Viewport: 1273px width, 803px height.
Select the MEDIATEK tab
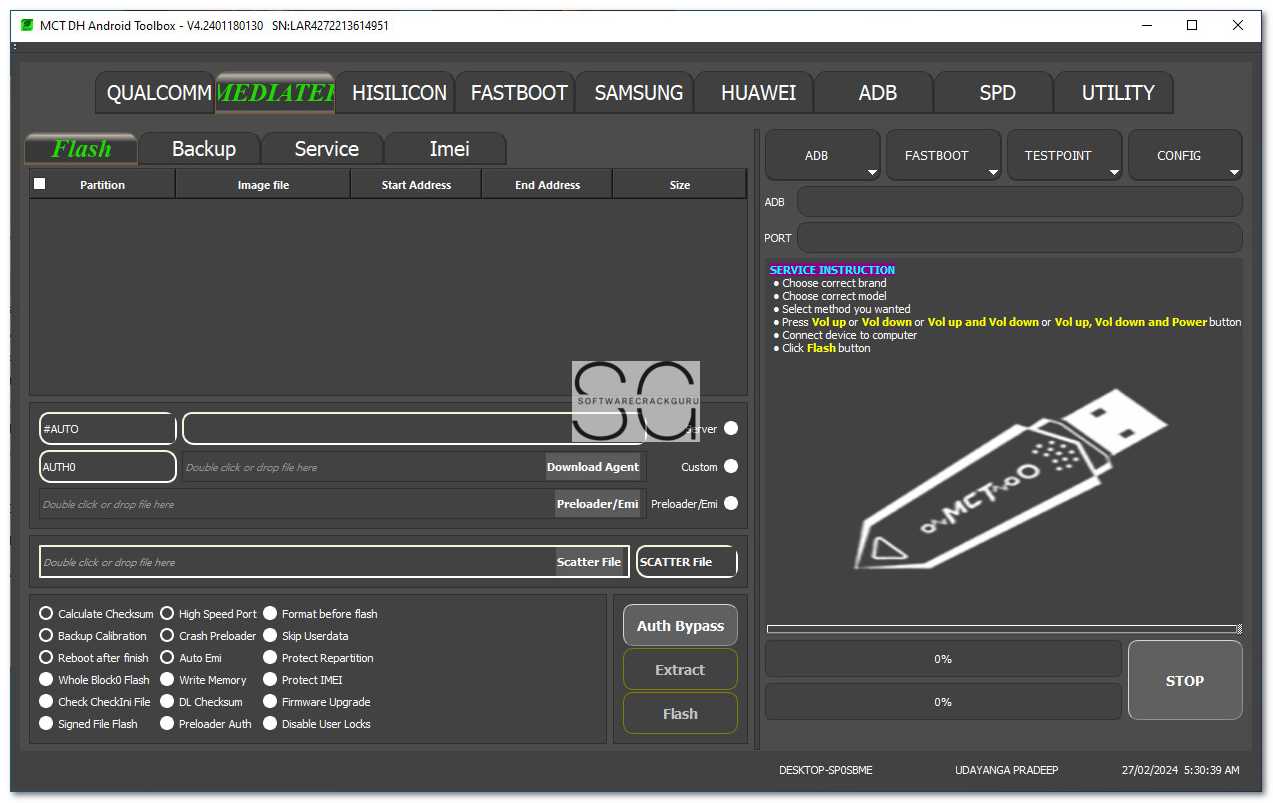point(276,92)
